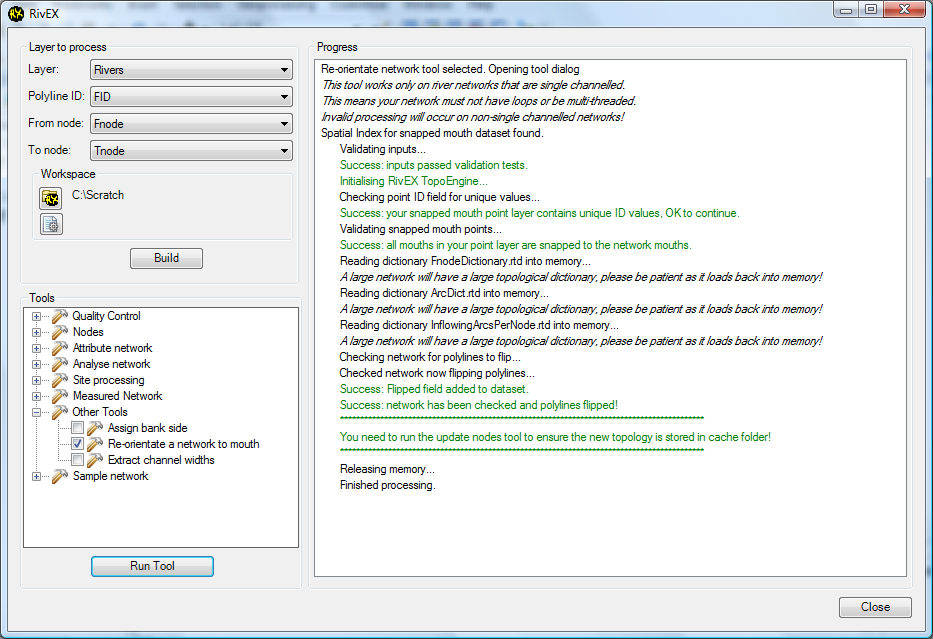Expand the Analyse network tree node
The image size is (933, 639).
pyautogui.click(x=36, y=365)
